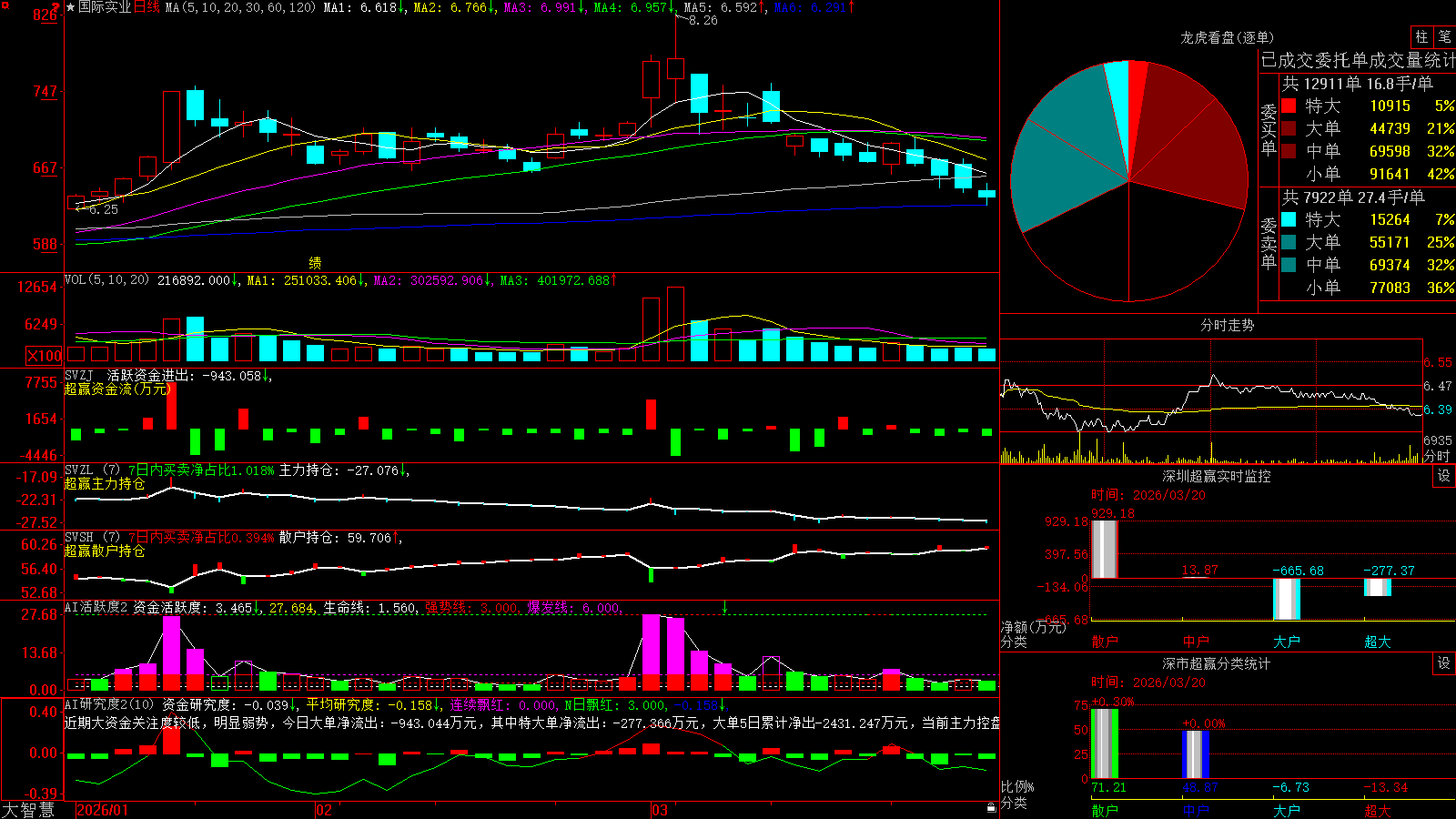Click the 共 7922单 sell orders summary
1456x819 pixels.
coord(1353,197)
